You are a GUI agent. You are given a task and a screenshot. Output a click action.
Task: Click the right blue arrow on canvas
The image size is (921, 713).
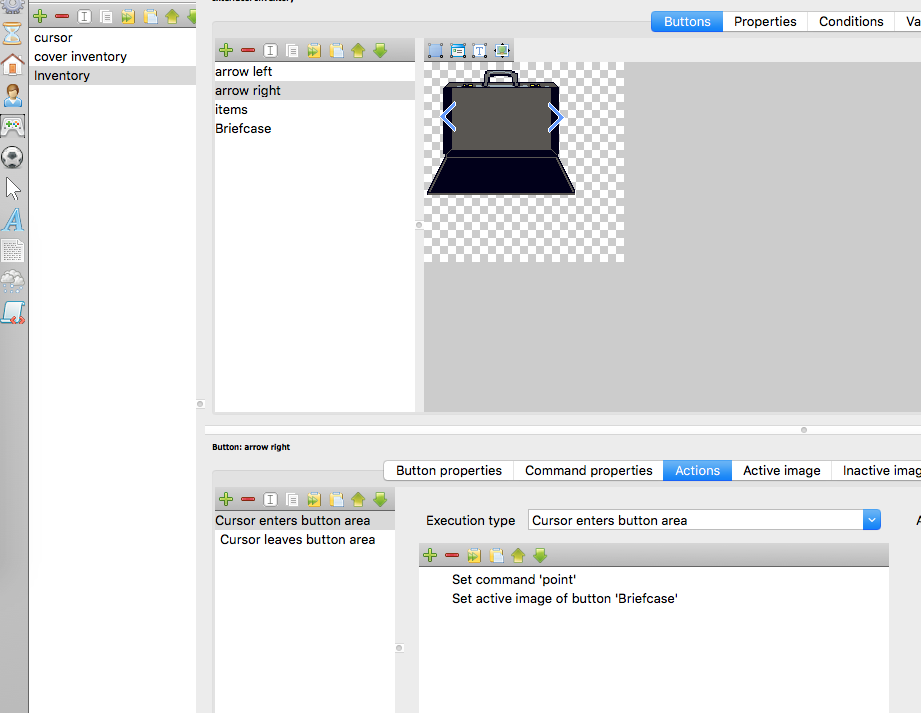coord(556,117)
